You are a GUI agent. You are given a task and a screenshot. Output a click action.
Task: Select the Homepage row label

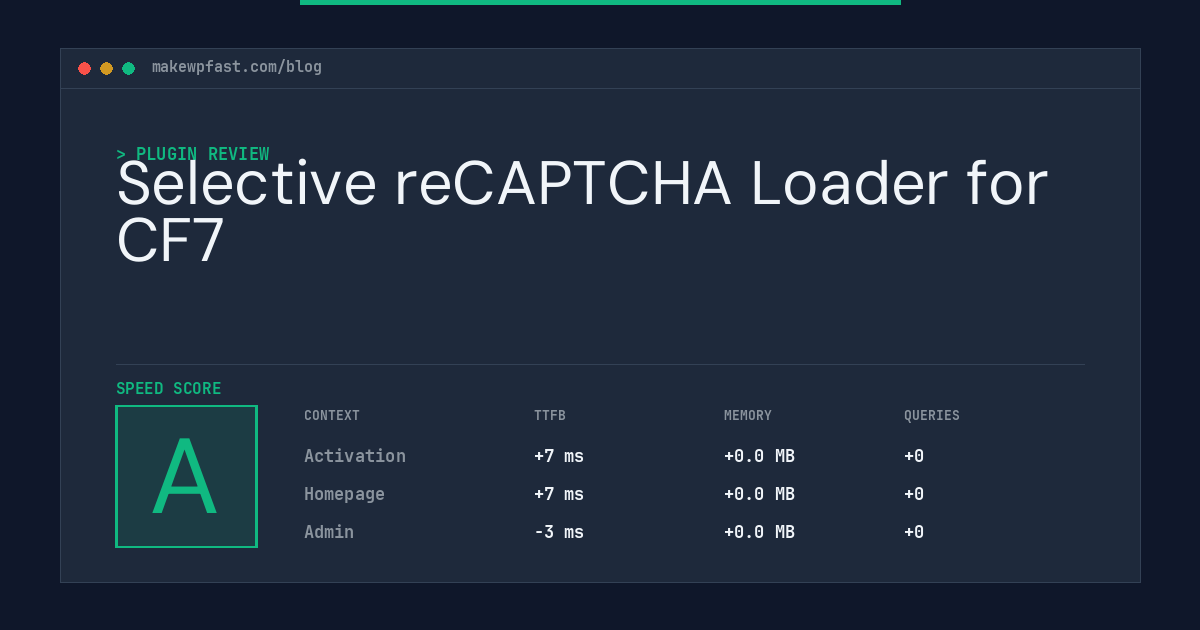[344, 494]
